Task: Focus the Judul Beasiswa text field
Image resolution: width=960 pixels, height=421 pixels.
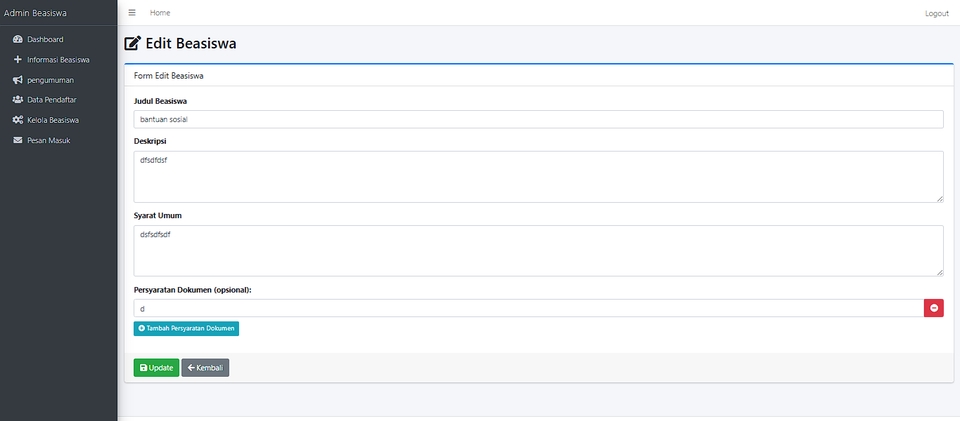Action: click(x=538, y=119)
